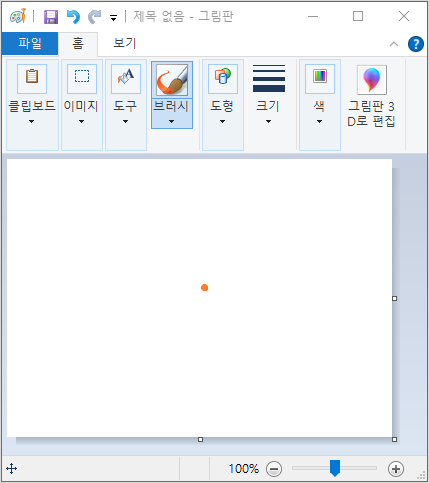This screenshot has height=483, width=429.
Task: Collapse the ribbon with the chevron
Action: pyautogui.click(x=394, y=44)
